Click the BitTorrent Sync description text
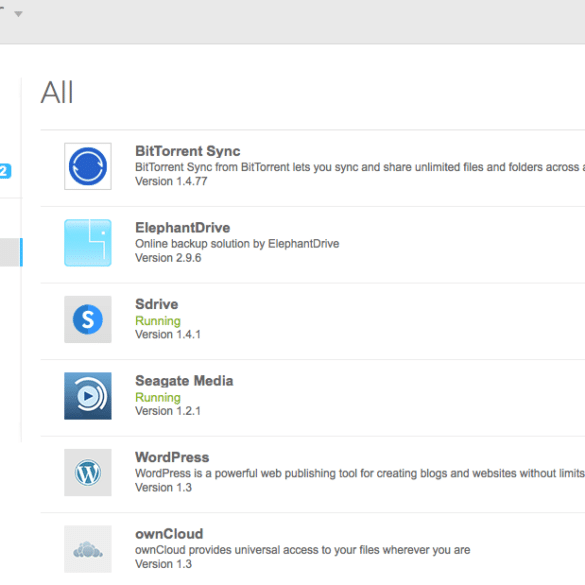 [360, 167]
